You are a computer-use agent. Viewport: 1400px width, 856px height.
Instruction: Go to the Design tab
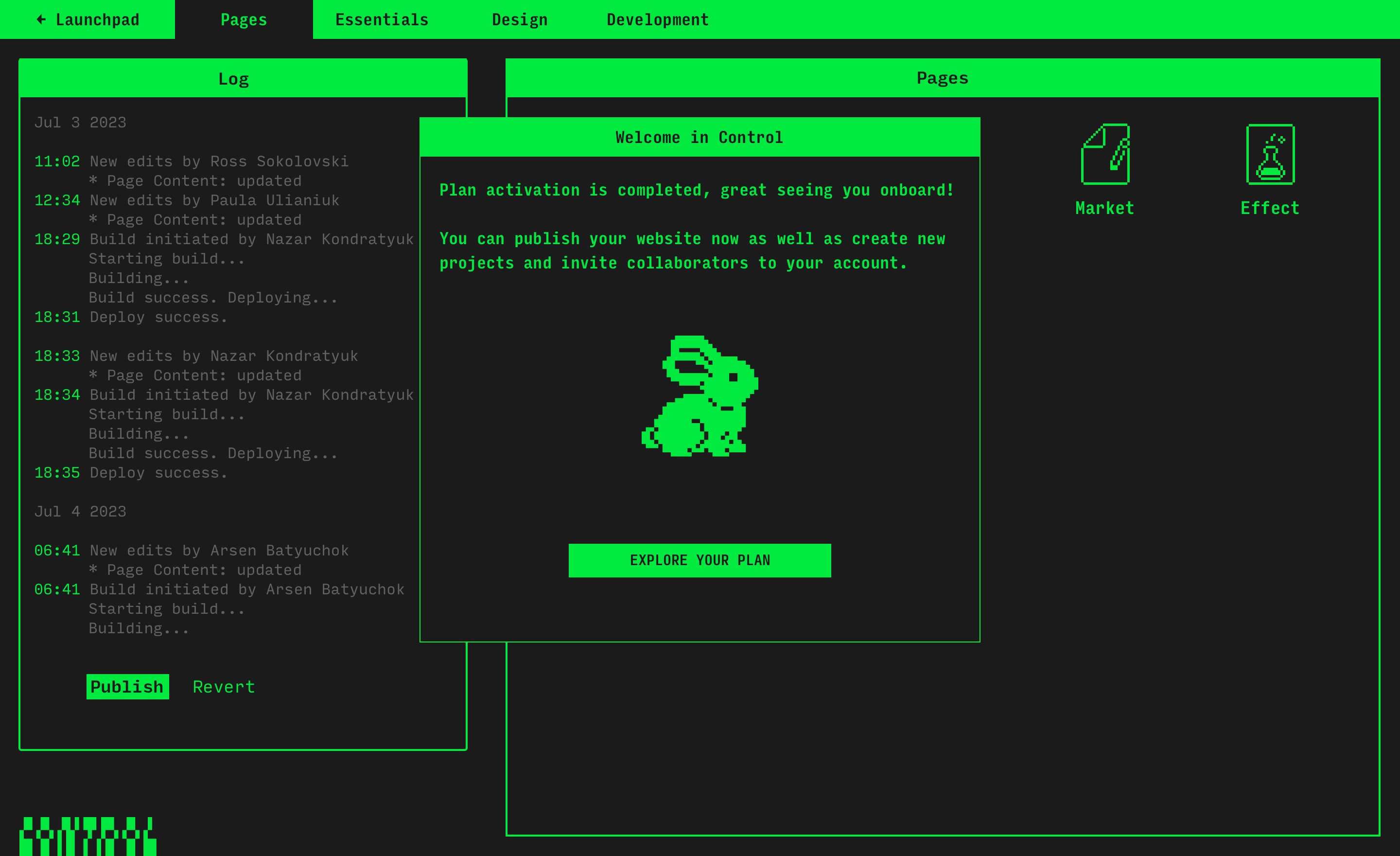[x=519, y=20]
